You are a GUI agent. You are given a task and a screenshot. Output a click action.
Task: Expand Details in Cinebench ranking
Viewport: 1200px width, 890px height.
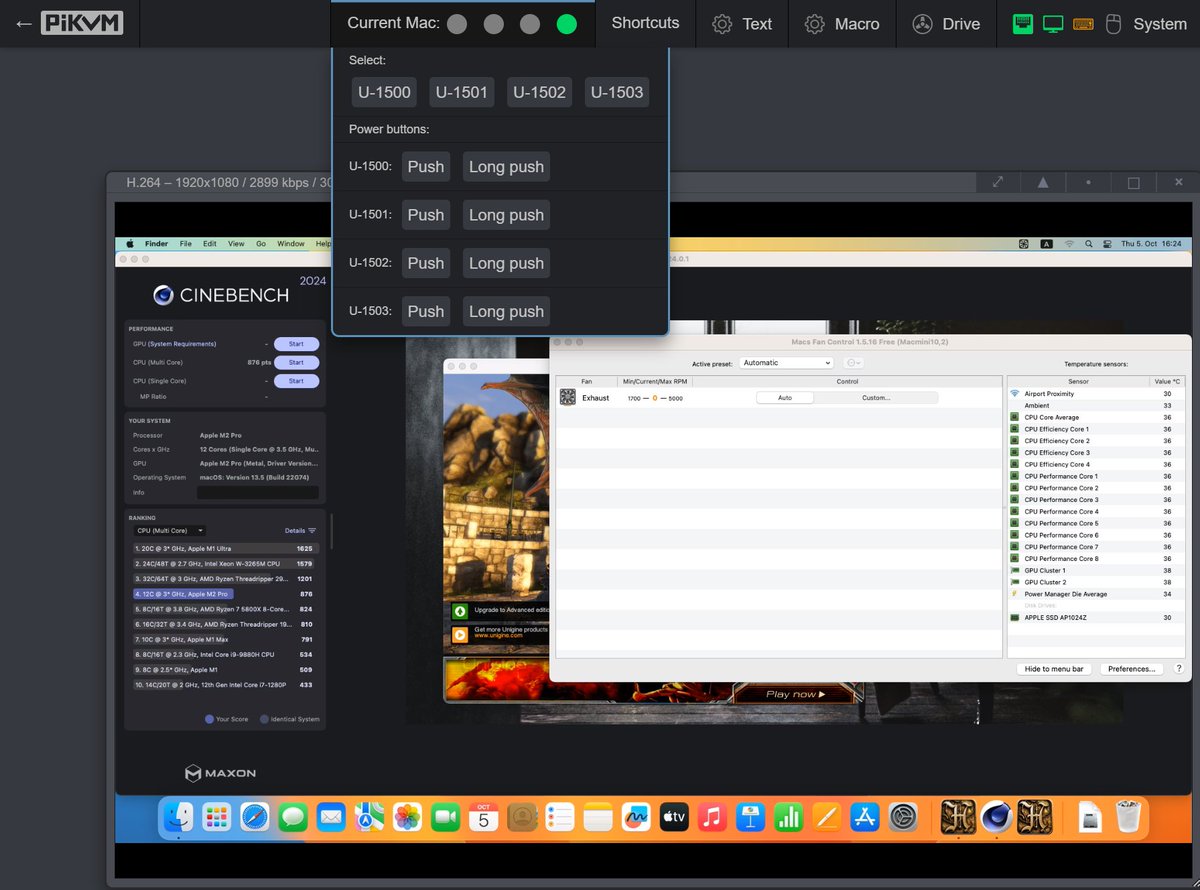(x=300, y=531)
